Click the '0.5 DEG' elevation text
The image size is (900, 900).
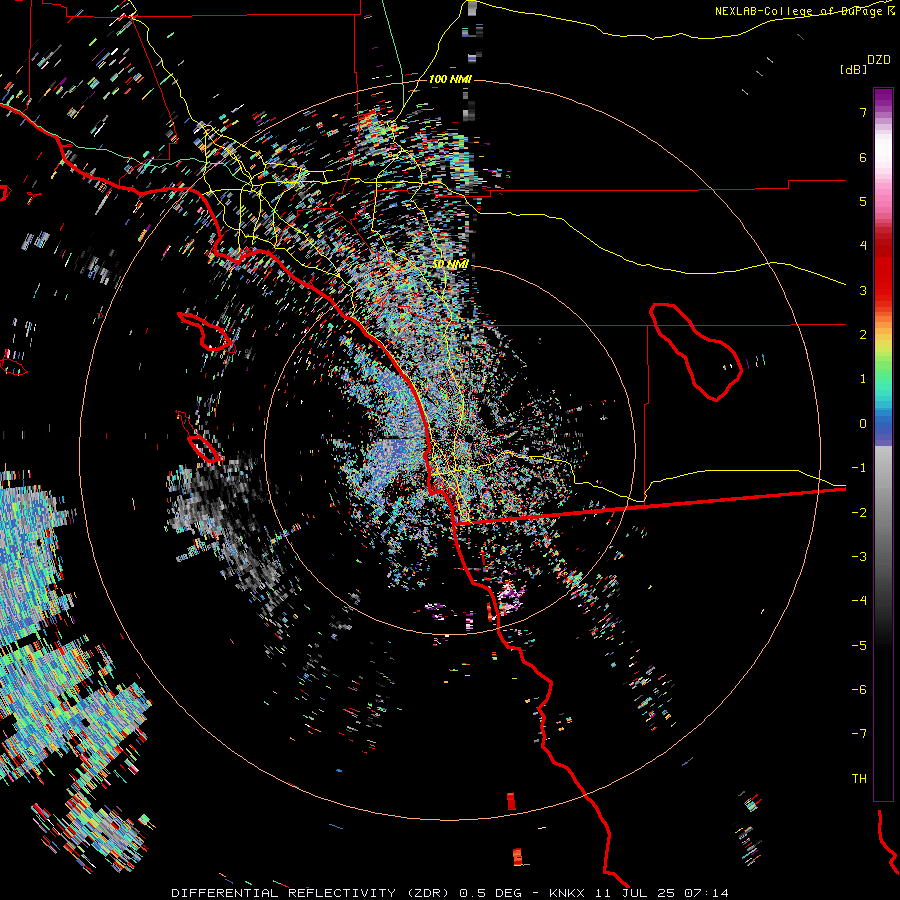pyautogui.click(x=490, y=893)
